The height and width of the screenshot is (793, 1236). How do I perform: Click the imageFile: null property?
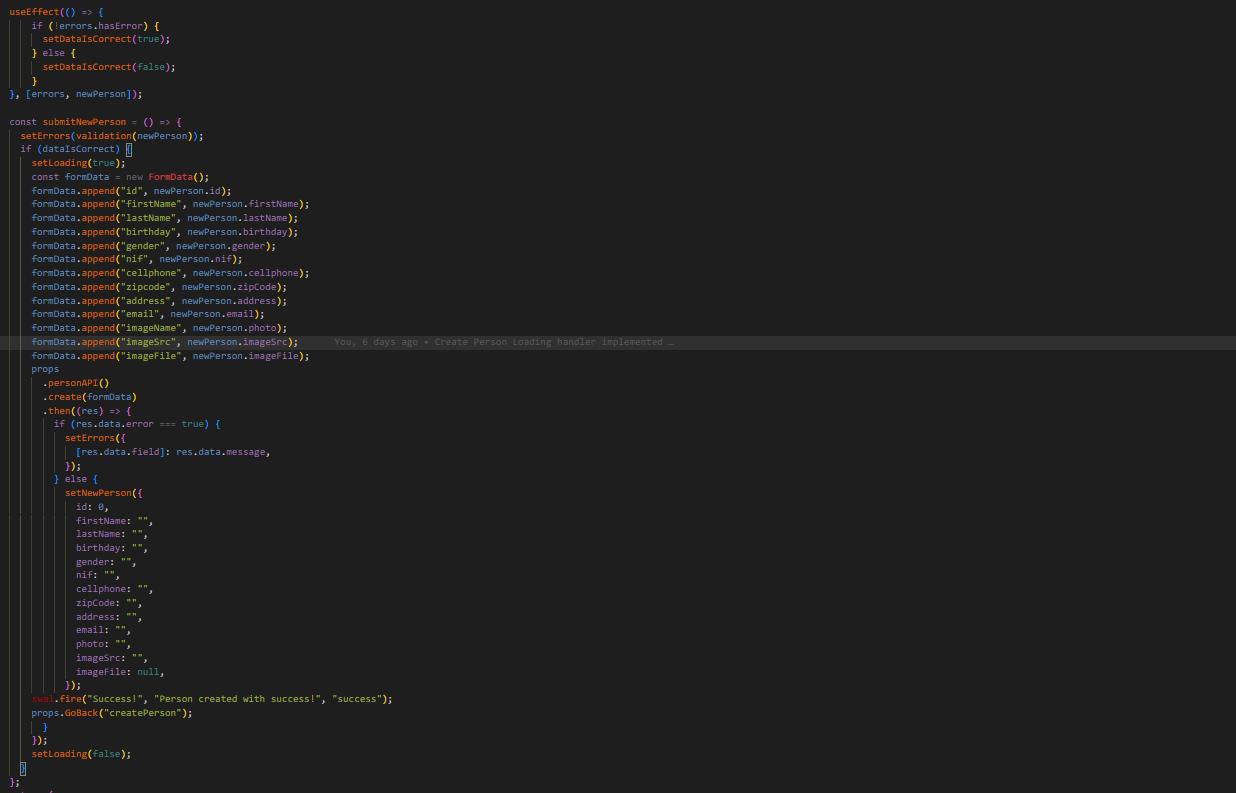coord(120,672)
